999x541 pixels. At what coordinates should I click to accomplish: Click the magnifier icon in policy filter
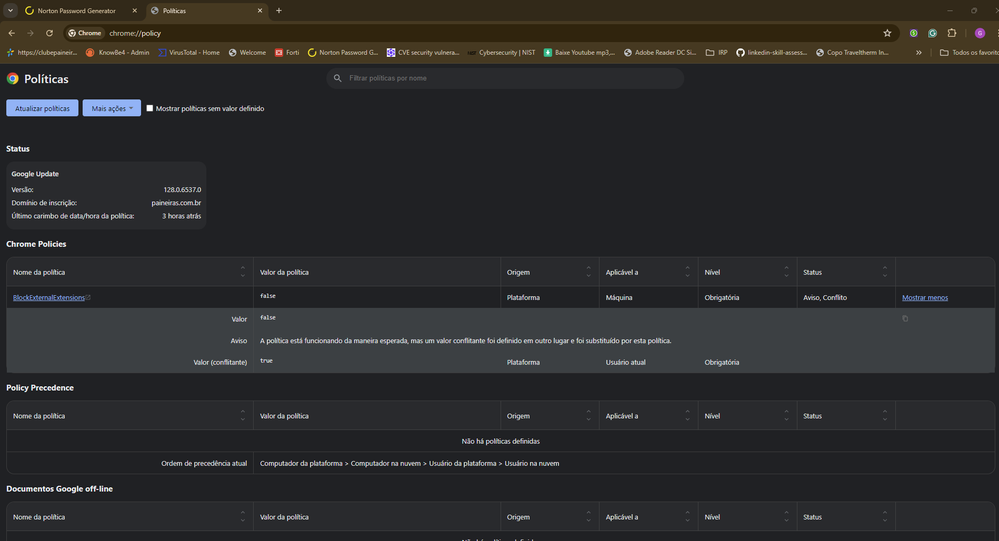point(338,78)
